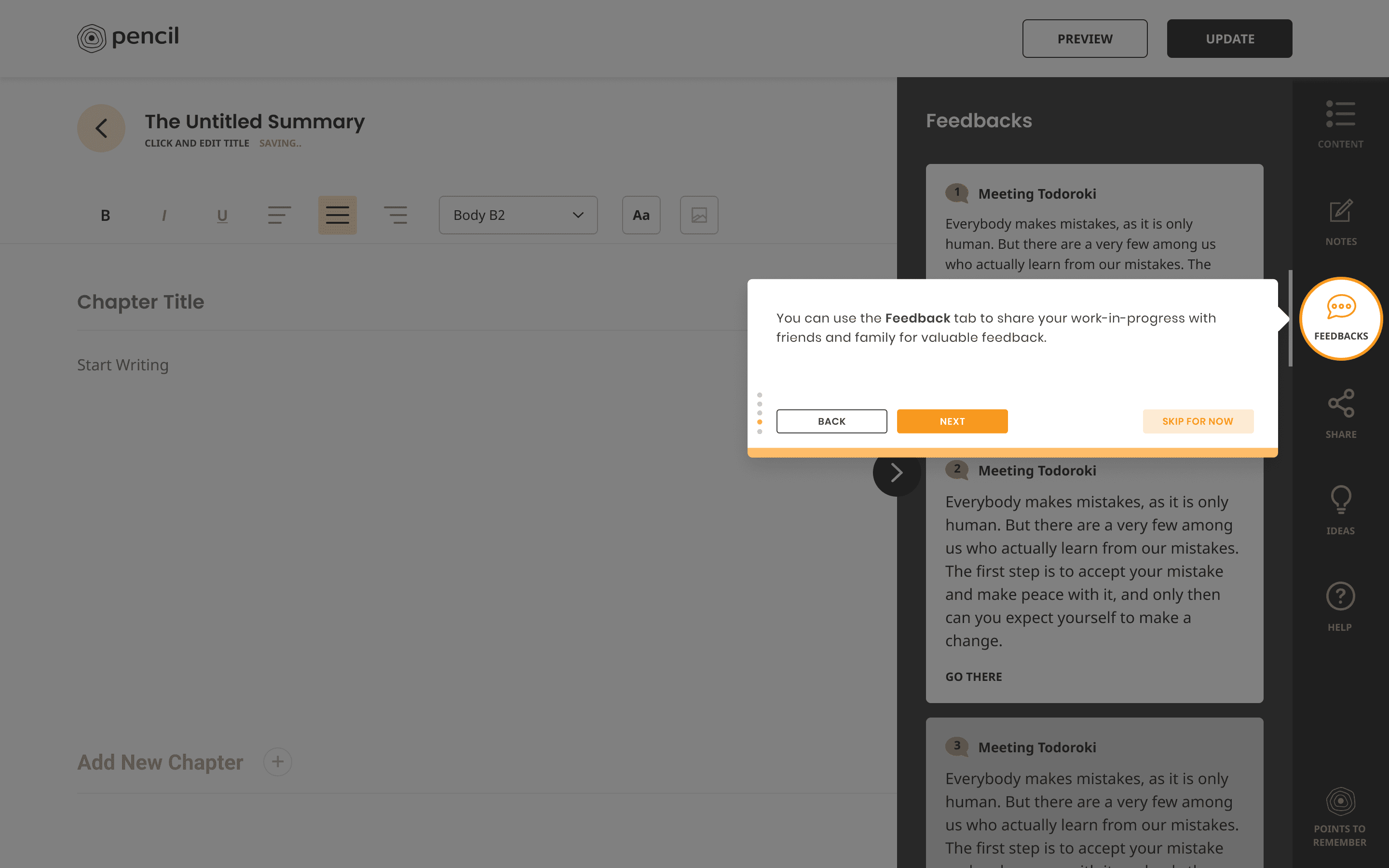The width and height of the screenshot is (1389, 868).
Task: Add a new chapter plus button
Action: (278, 762)
